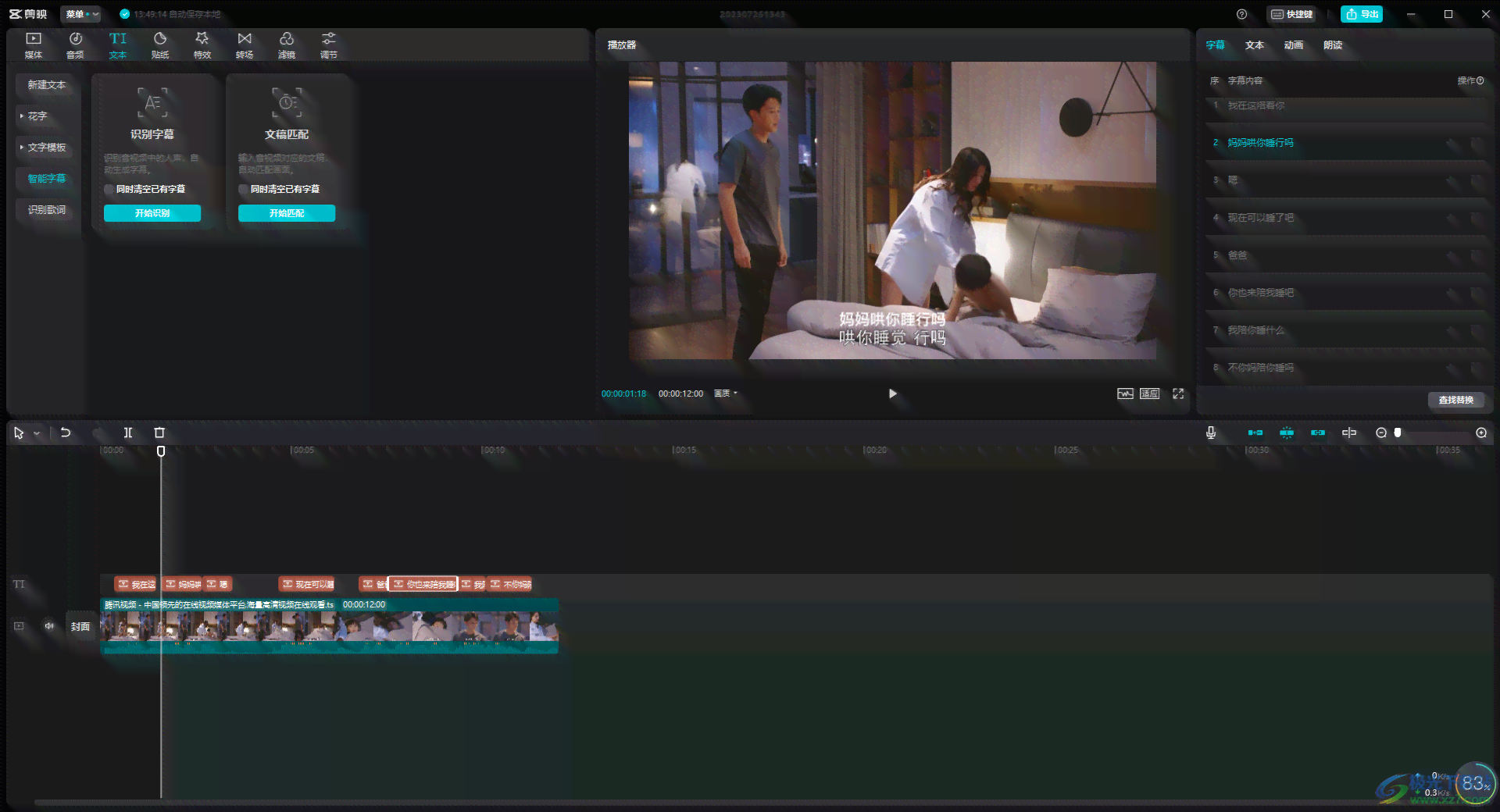Click the fullscreen preview icon
The width and height of the screenshot is (1500, 812).
click(x=1178, y=394)
